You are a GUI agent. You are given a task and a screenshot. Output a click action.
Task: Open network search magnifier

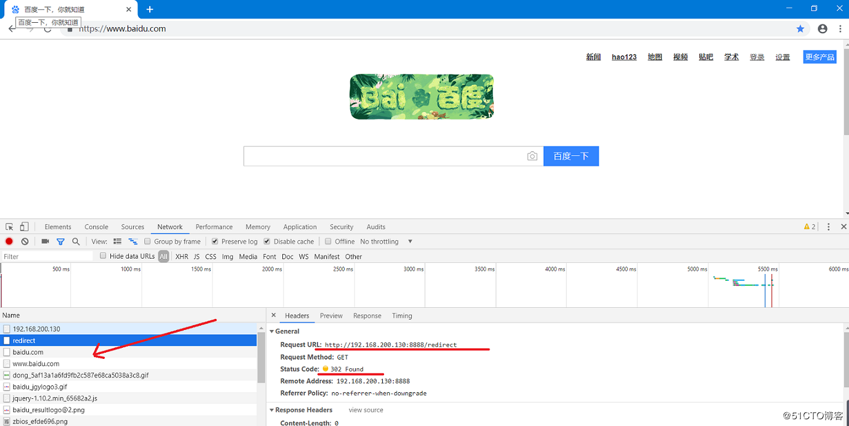click(76, 241)
